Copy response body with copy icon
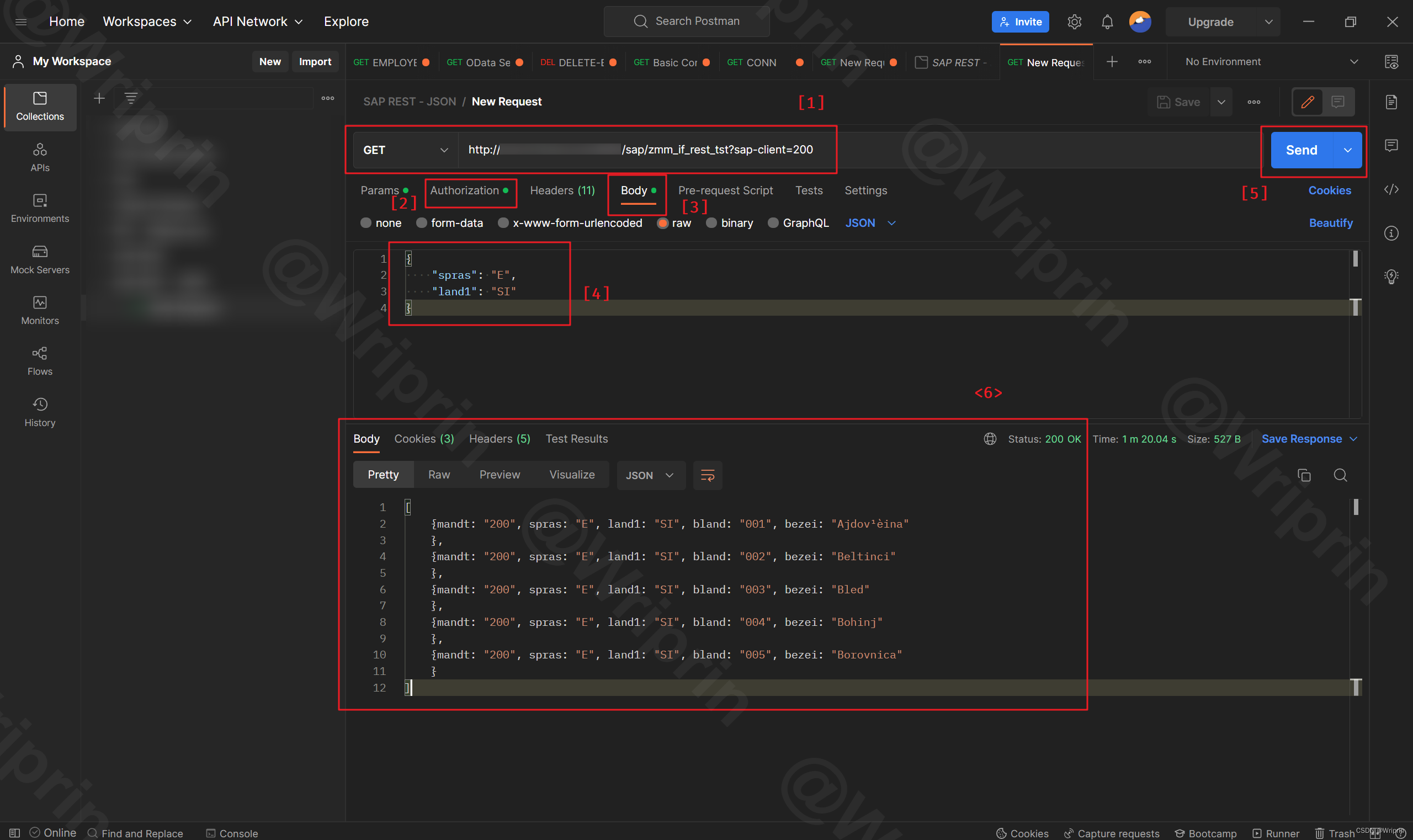This screenshot has width=1413, height=840. (x=1304, y=476)
